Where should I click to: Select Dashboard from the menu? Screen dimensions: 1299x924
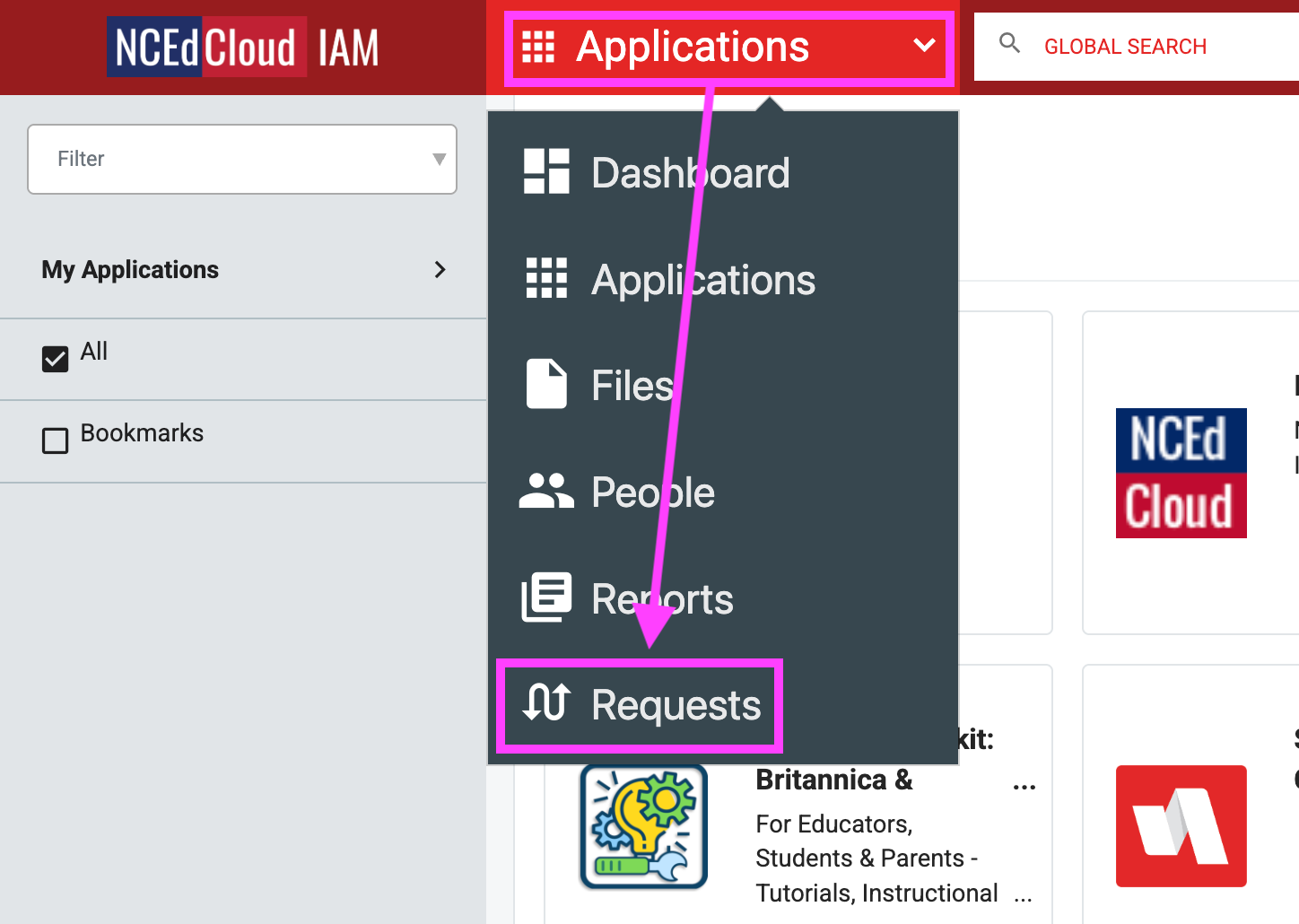pyautogui.click(x=690, y=171)
